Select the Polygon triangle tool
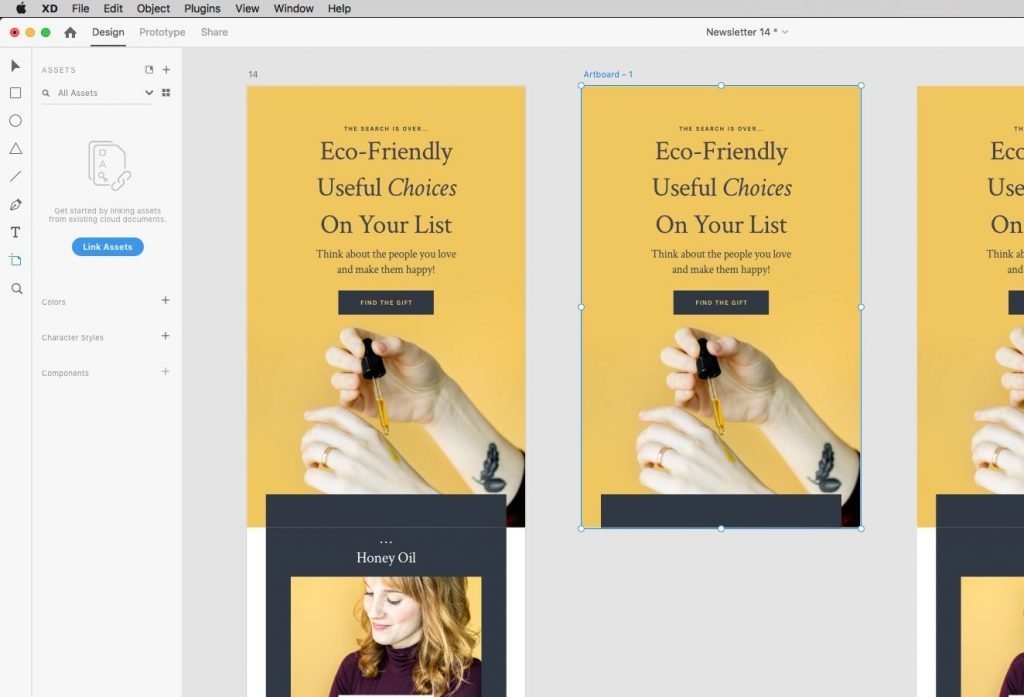Viewport: 1024px width, 697px height. pos(15,149)
